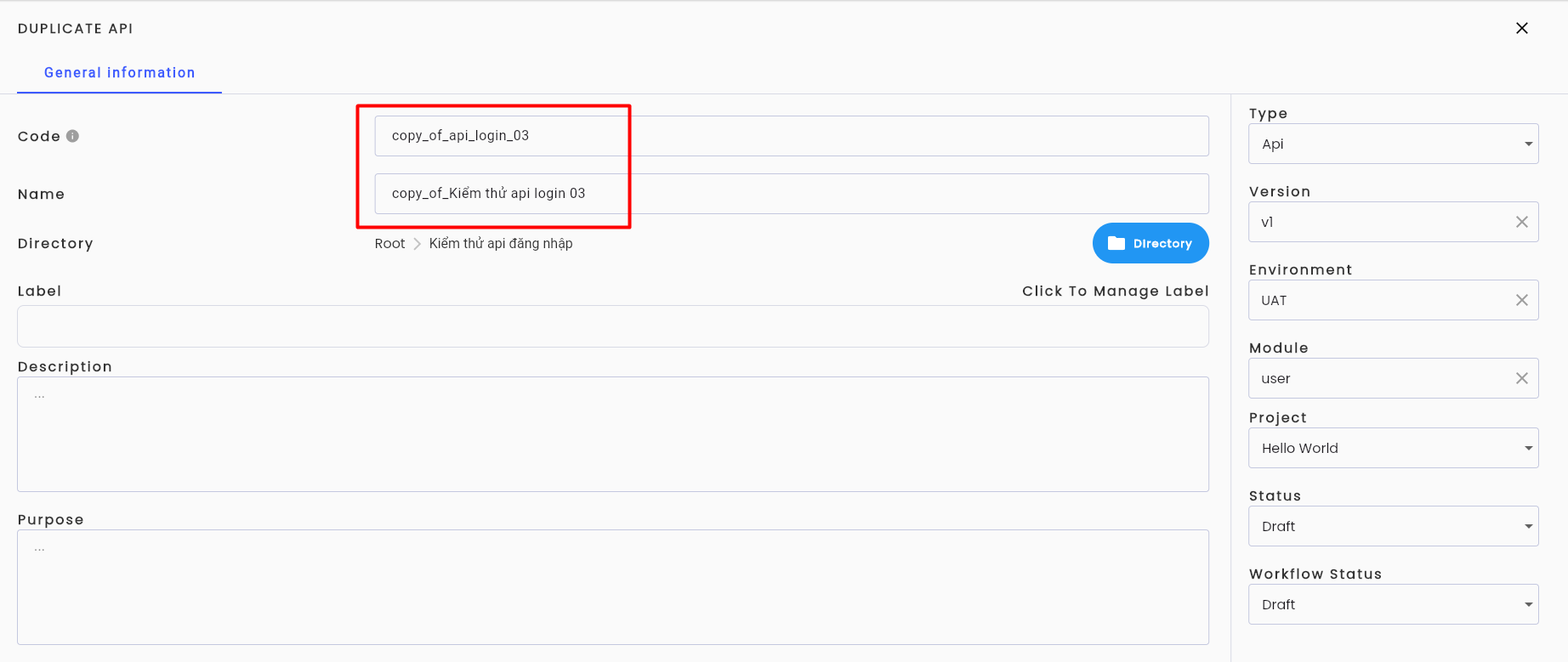Viewport: 1568px width, 662px height.
Task: Close the Duplicate API dialog
Action: coord(1522,28)
